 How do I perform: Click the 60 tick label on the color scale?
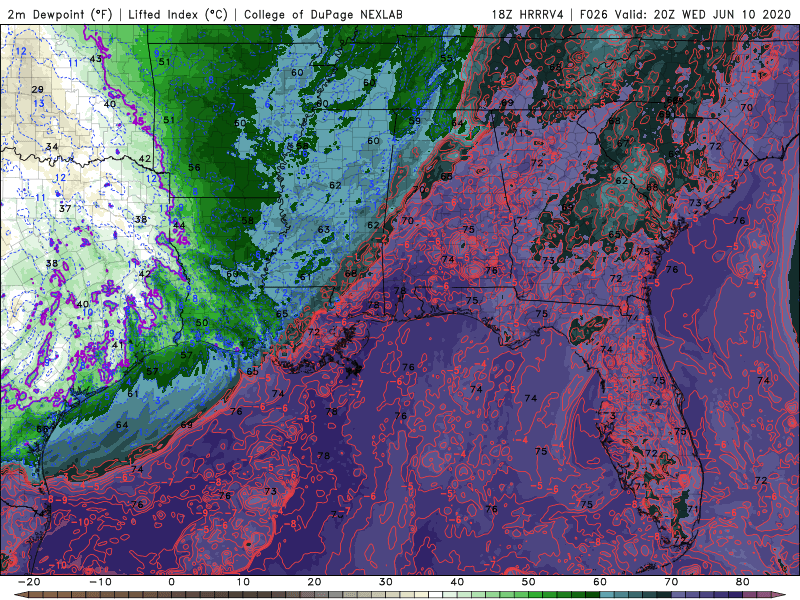[x=600, y=582]
